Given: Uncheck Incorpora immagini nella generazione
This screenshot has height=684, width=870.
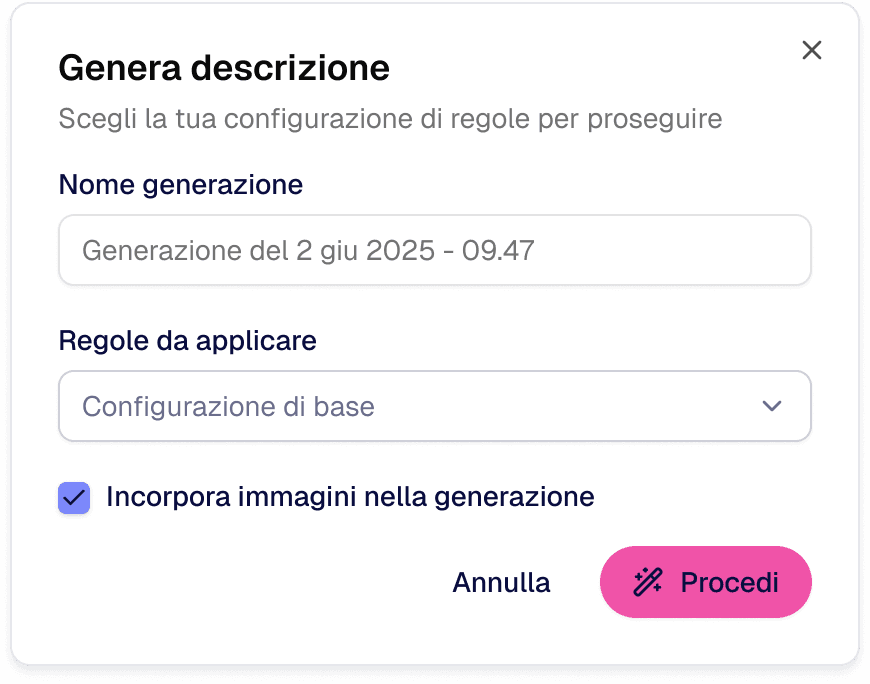Looking at the screenshot, I should pyautogui.click(x=73, y=497).
